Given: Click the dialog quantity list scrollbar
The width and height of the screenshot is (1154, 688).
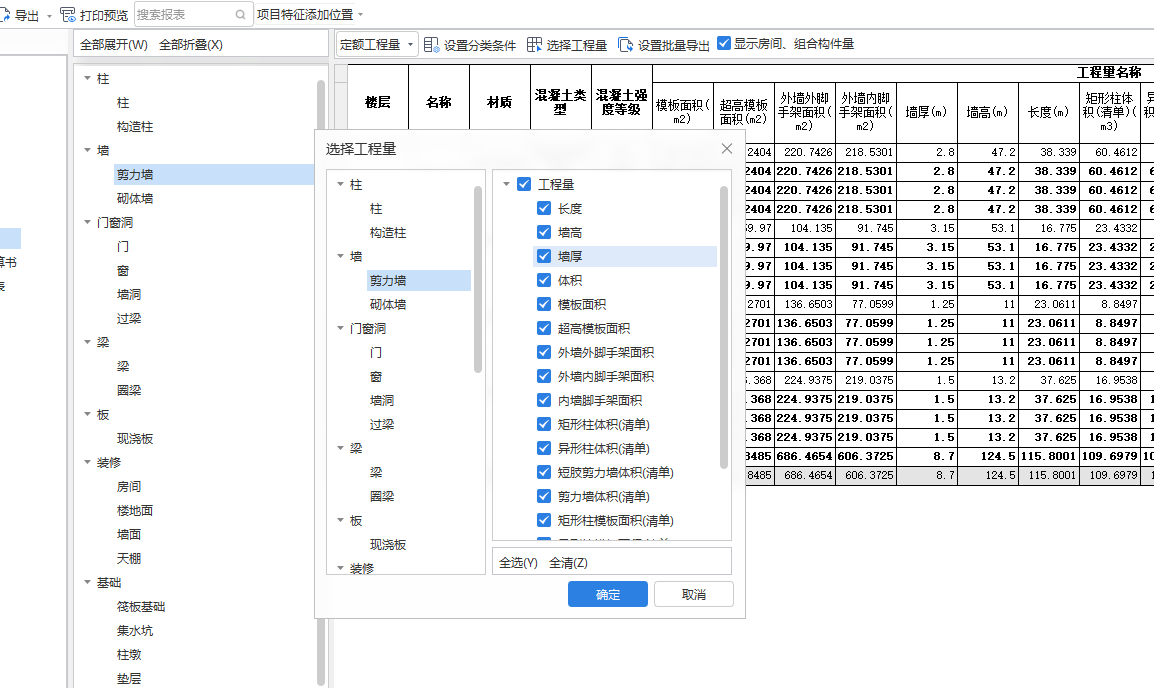Looking at the screenshot, I should [723, 327].
